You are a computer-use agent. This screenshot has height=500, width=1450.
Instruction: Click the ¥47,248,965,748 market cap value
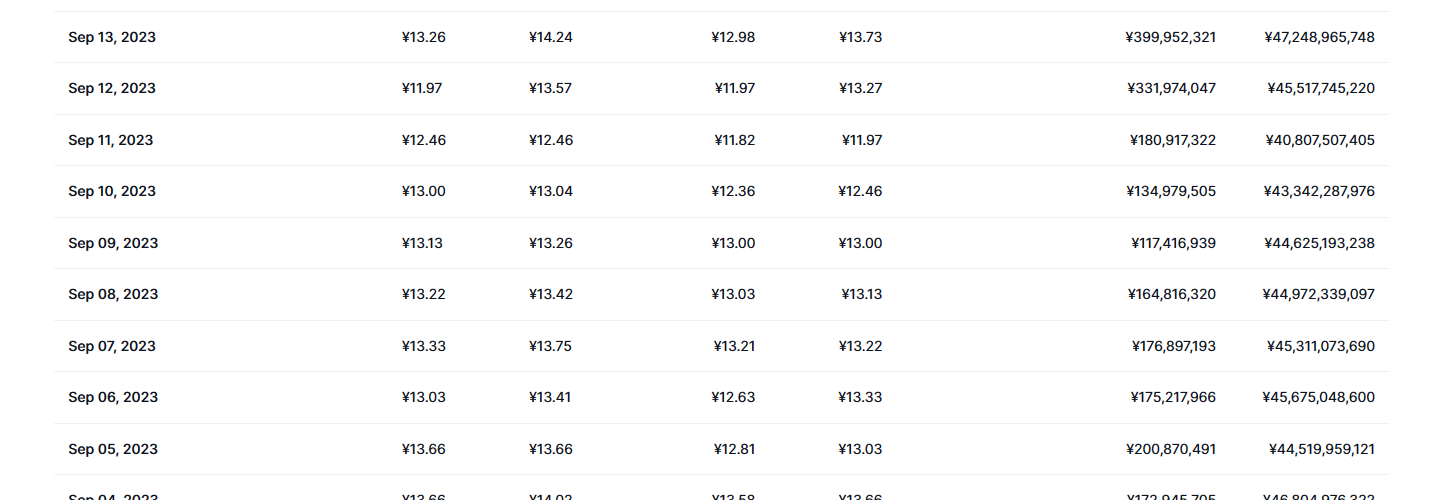point(1319,37)
